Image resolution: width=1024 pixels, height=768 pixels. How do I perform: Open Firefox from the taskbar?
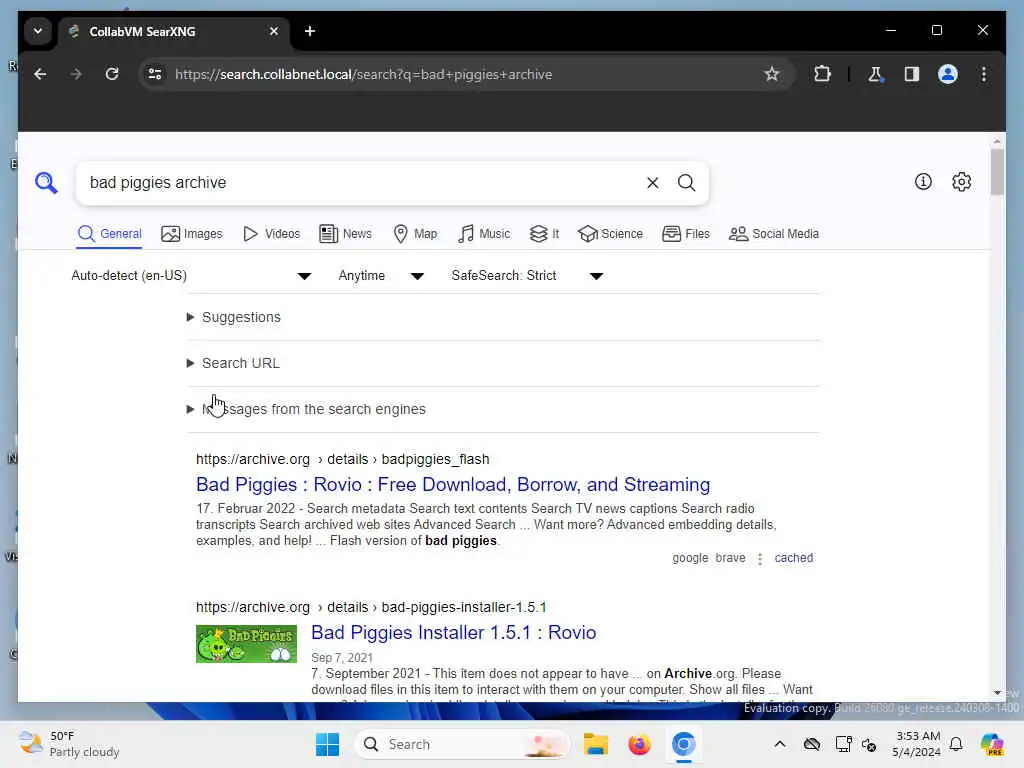(x=639, y=744)
